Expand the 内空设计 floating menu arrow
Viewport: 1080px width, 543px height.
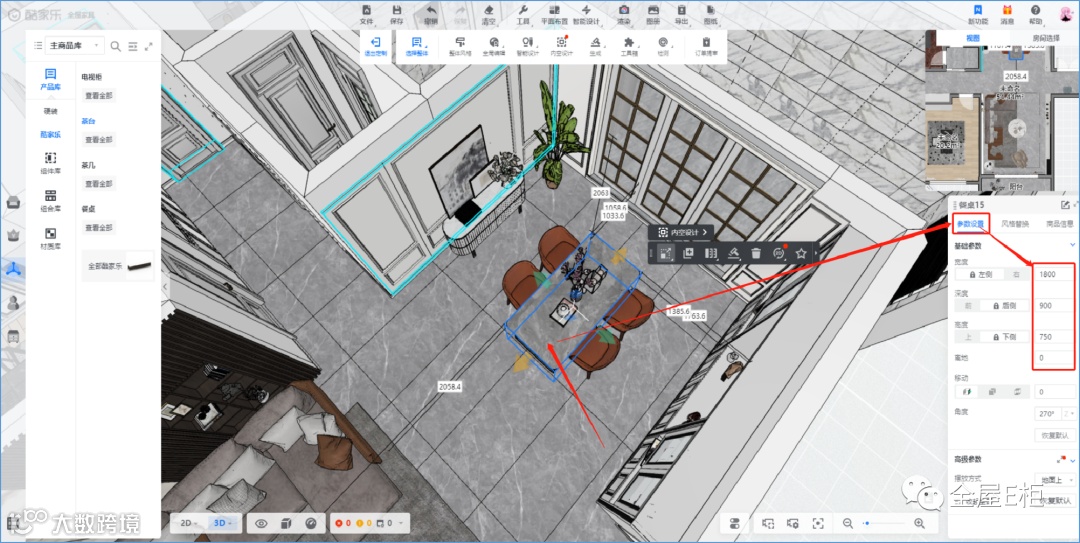point(705,233)
